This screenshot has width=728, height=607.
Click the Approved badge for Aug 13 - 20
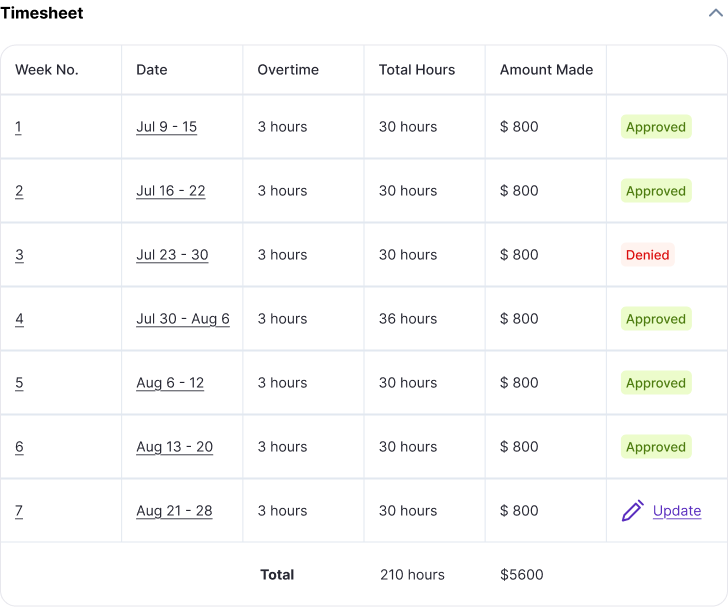click(656, 447)
